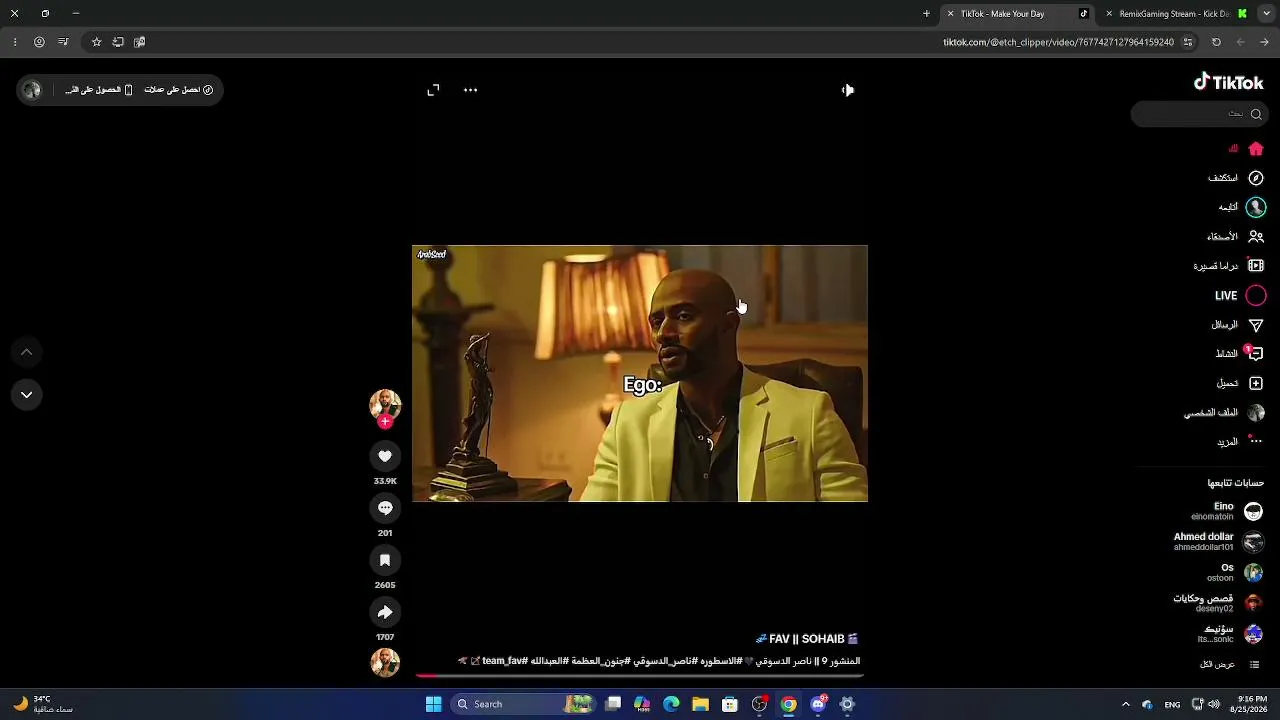Open short drama section in sidebar
Screen dimensions: 1280x720
[x=1229, y=266]
